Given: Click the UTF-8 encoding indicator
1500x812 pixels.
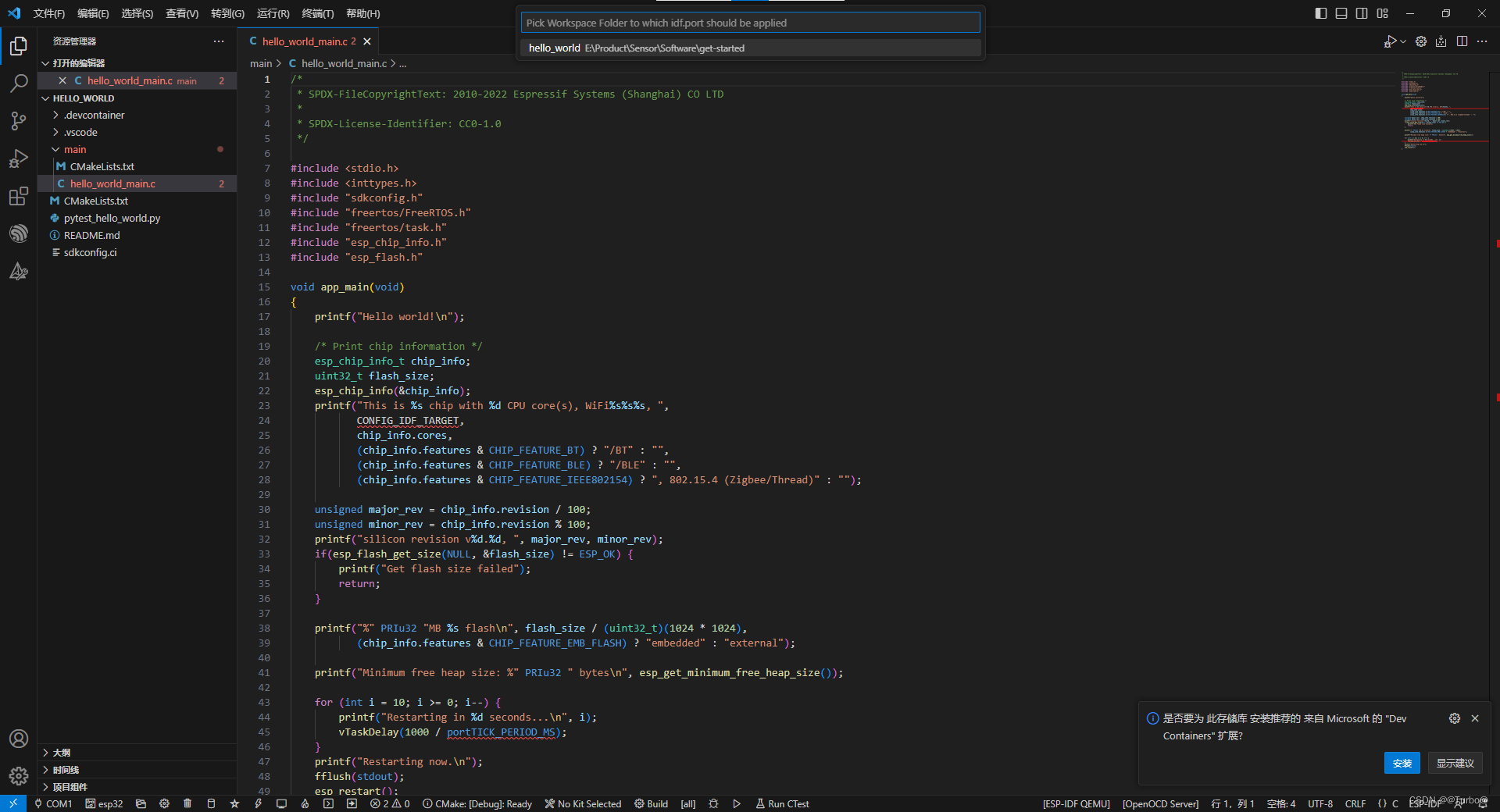Looking at the screenshot, I should pyautogui.click(x=1320, y=803).
